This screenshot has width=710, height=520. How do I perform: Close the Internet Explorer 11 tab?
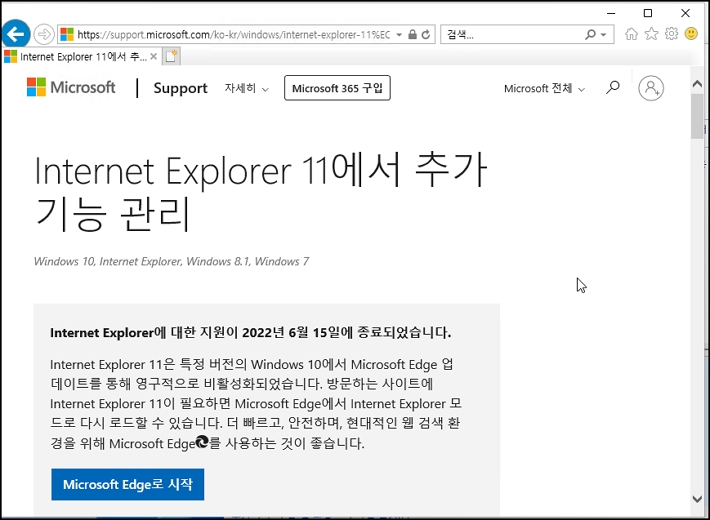click(154, 57)
